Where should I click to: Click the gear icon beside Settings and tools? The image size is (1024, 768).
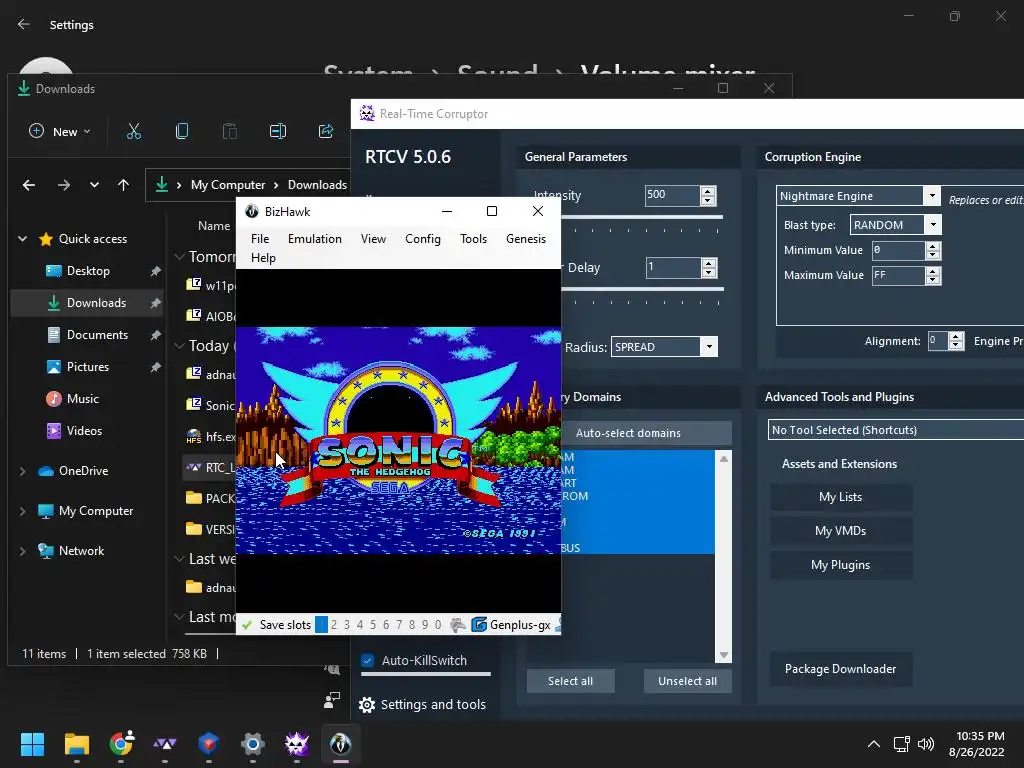point(367,705)
